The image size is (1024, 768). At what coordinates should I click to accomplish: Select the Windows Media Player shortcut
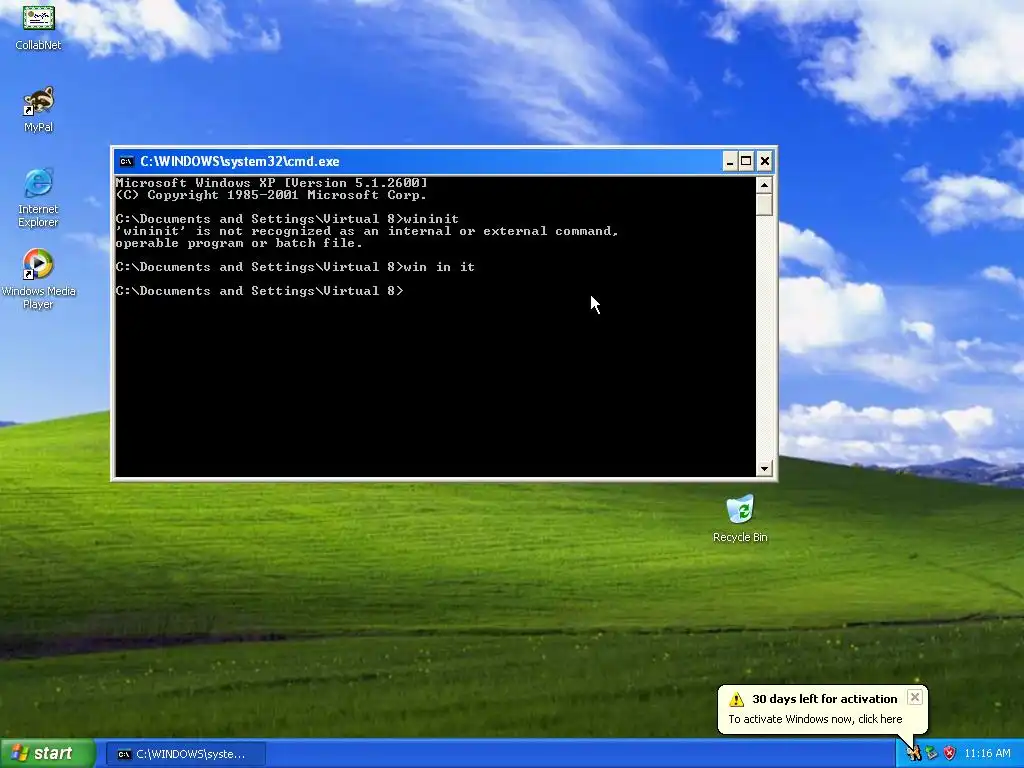(x=38, y=278)
